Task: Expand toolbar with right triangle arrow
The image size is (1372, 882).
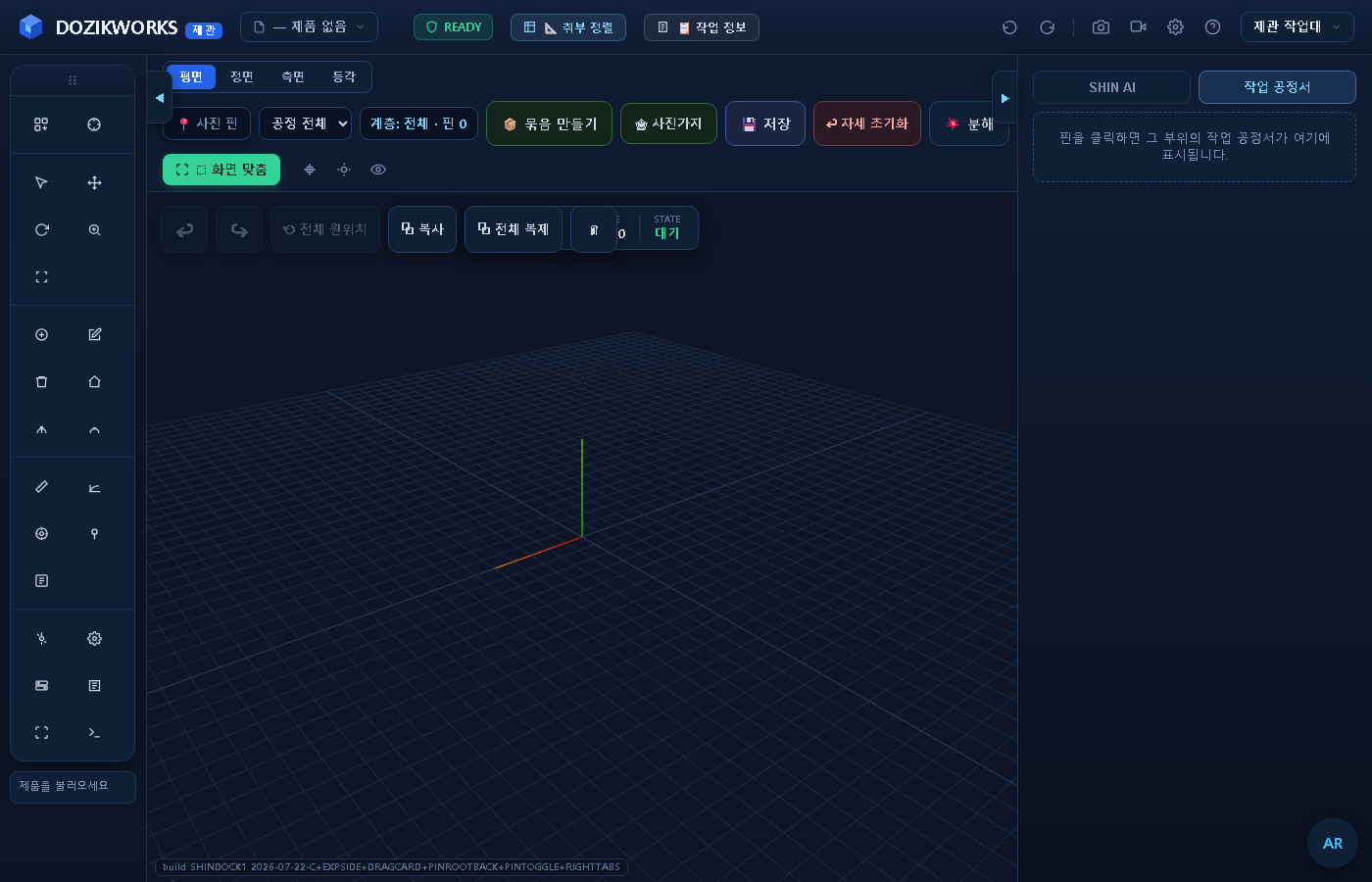Action: (1004, 98)
